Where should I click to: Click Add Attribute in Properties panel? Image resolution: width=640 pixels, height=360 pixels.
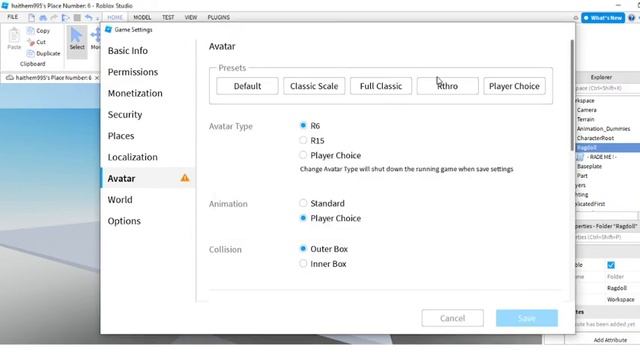pos(610,340)
